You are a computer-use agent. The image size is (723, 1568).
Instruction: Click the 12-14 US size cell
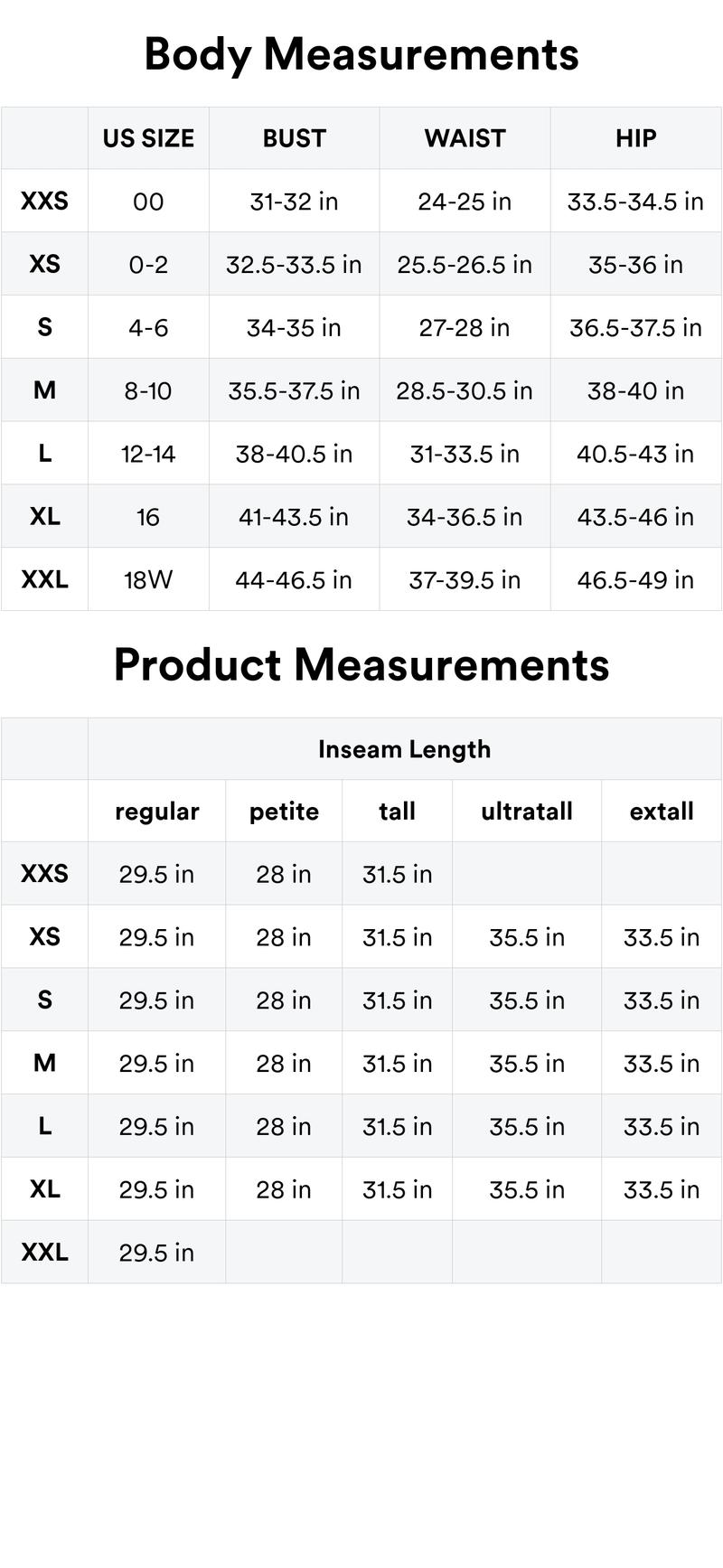point(148,454)
